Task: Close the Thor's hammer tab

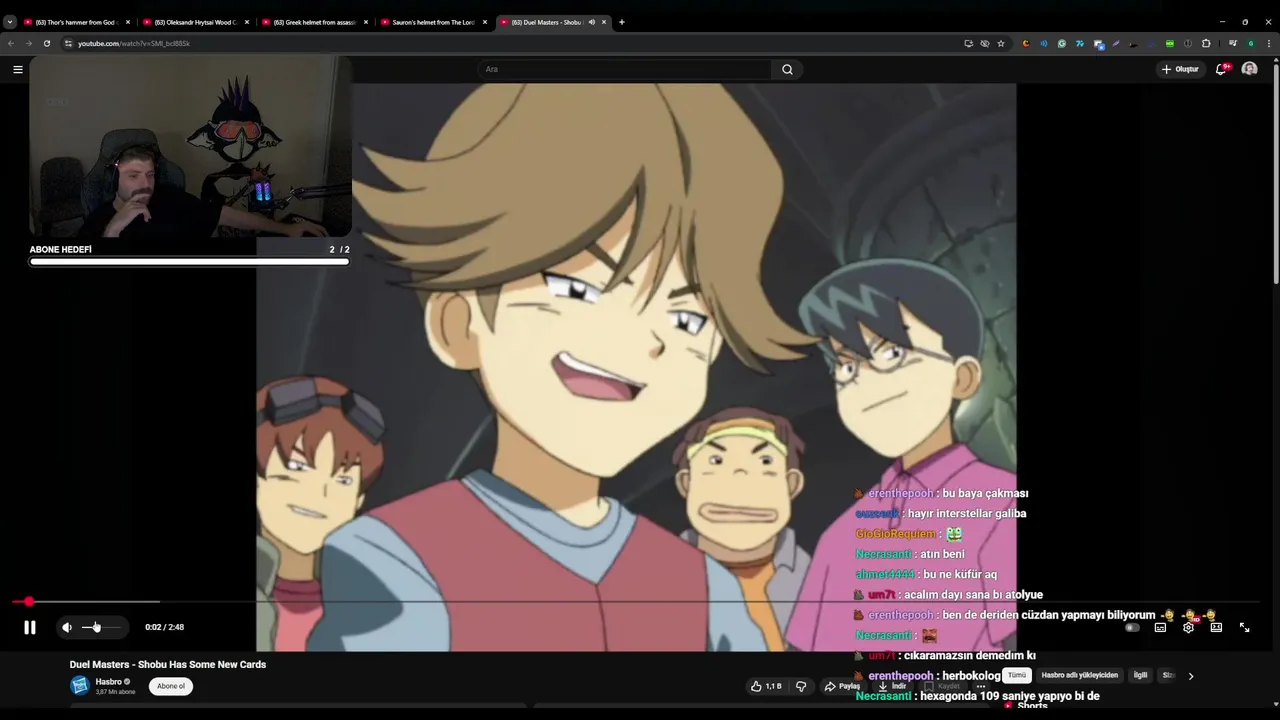Action: pos(128,22)
